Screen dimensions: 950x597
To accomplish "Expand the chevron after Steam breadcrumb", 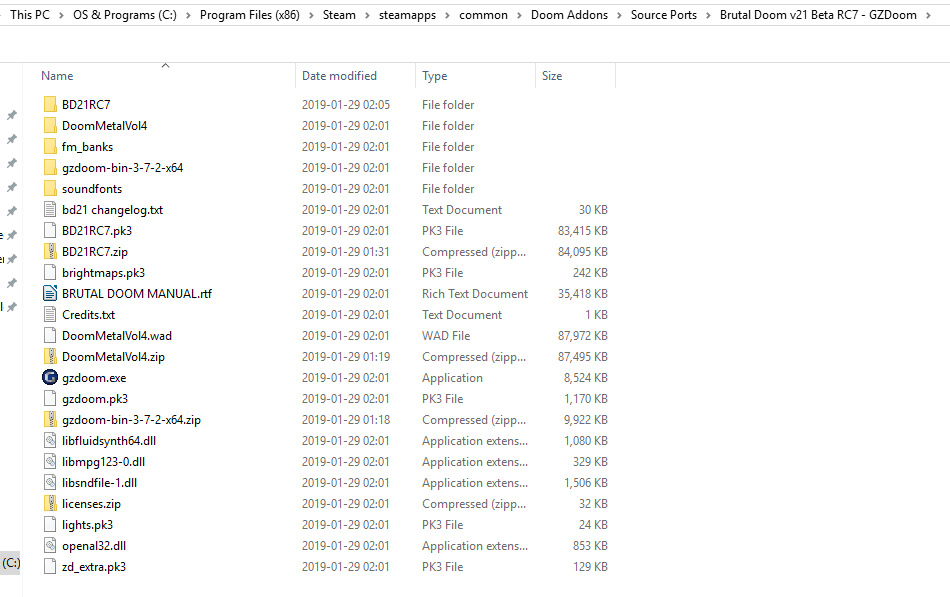I will coord(367,15).
